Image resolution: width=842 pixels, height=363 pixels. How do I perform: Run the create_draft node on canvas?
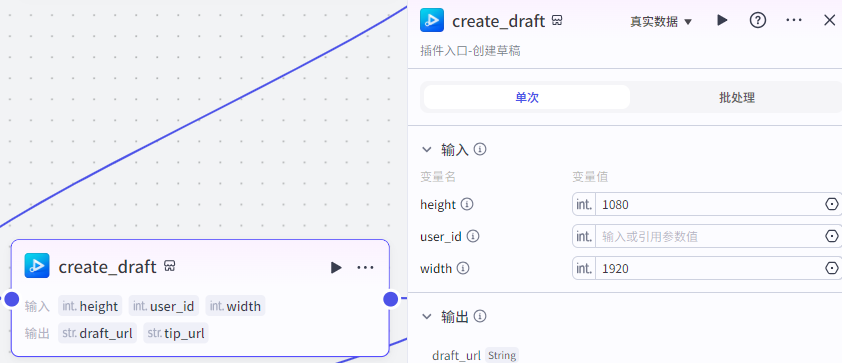pos(336,267)
